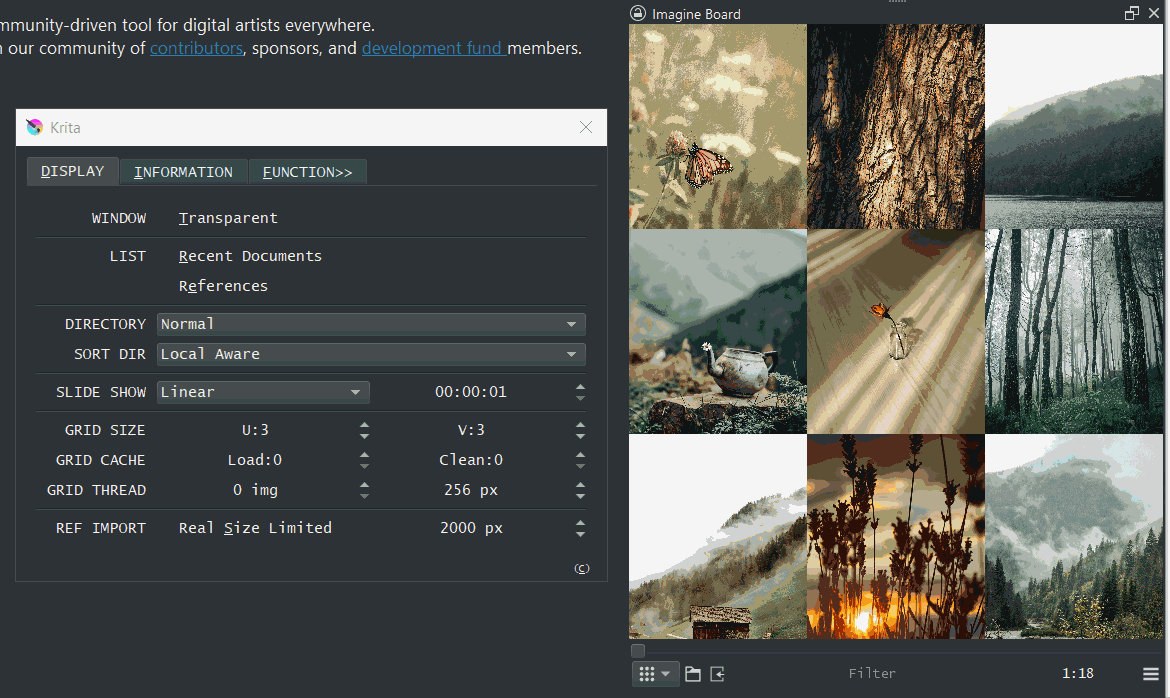Open the DIRECTORY Normal dropdown
The height and width of the screenshot is (698, 1170).
[x=571, y=324]
